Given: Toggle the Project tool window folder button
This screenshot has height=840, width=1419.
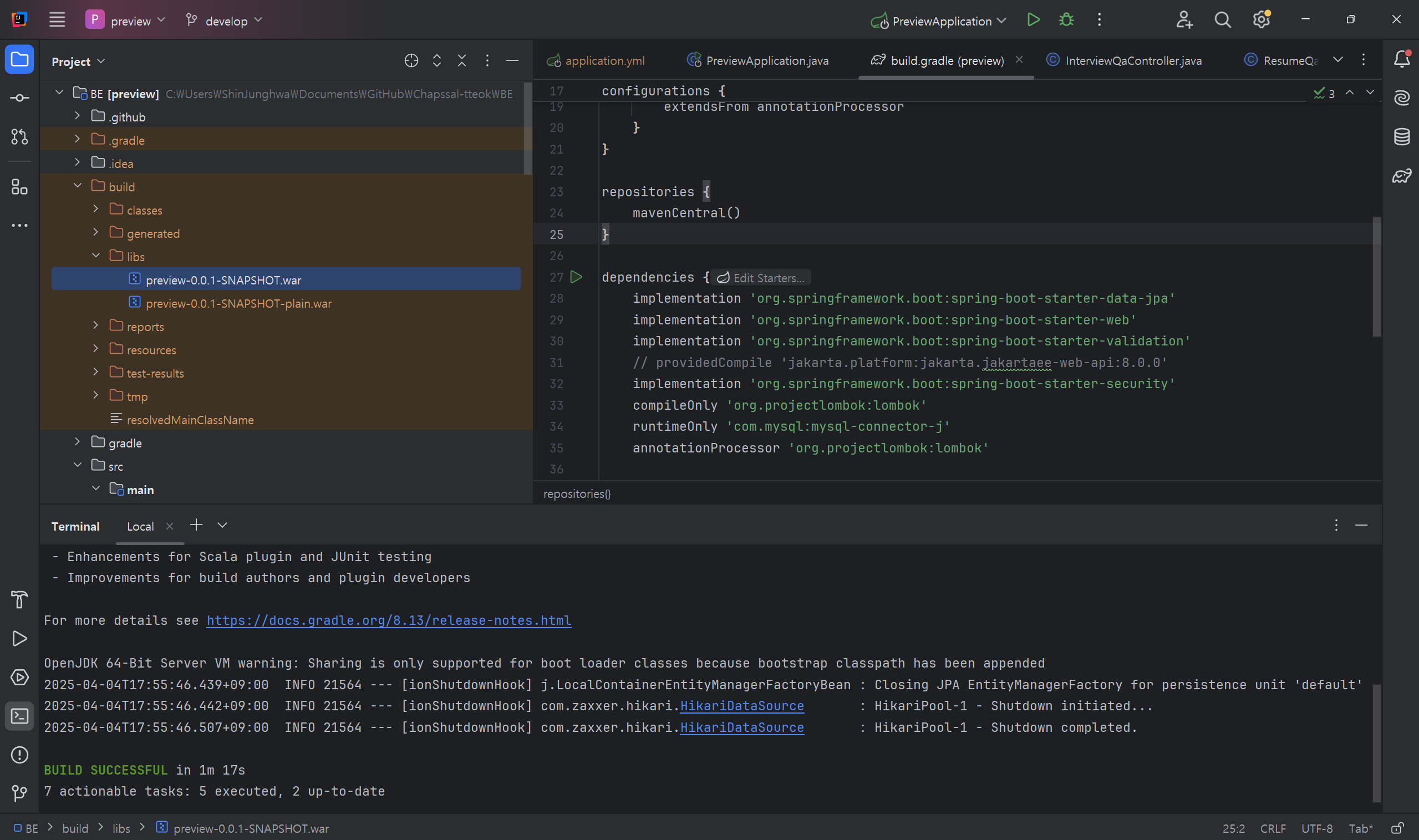Looking at the screenshot, I should click(x=20, y=59).
